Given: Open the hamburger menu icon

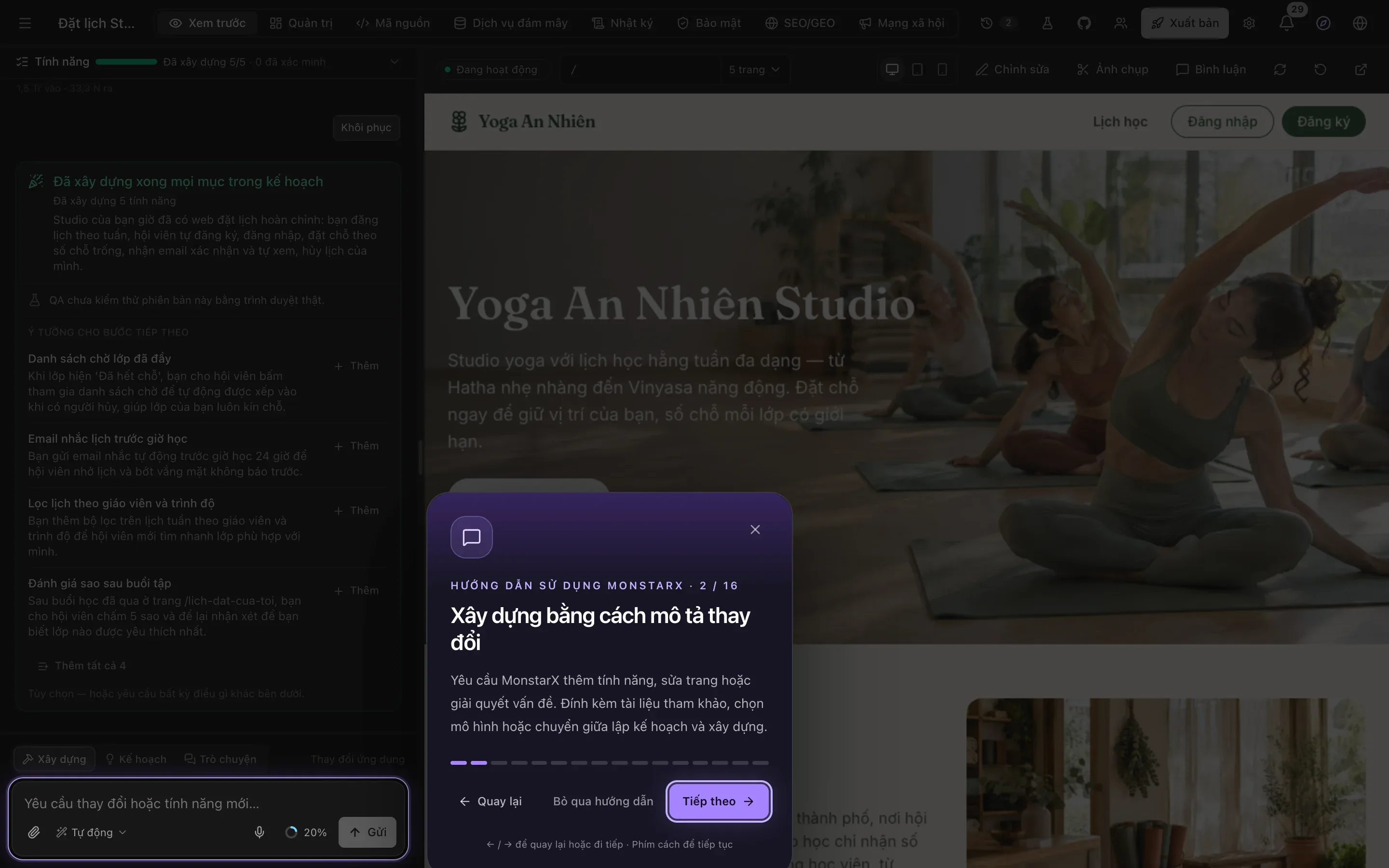Looking at the screenshot, I should [25, 23].
